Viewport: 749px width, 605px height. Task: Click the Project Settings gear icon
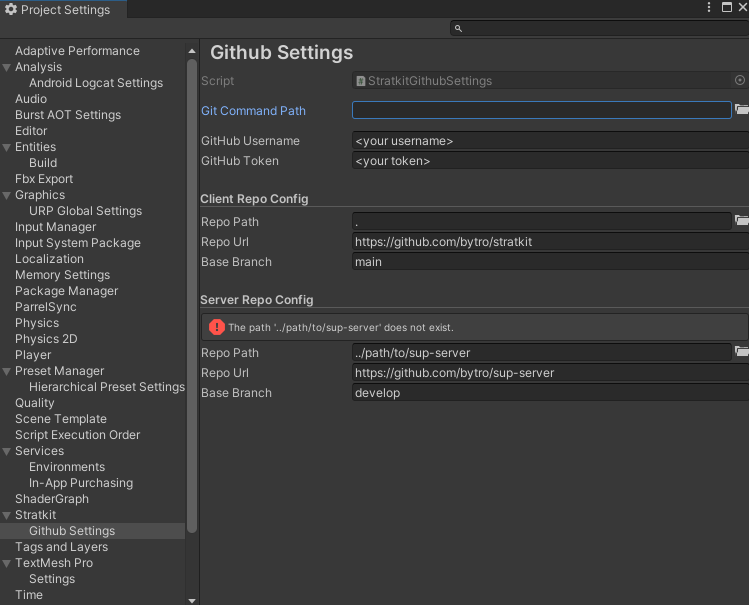[11, 9]
